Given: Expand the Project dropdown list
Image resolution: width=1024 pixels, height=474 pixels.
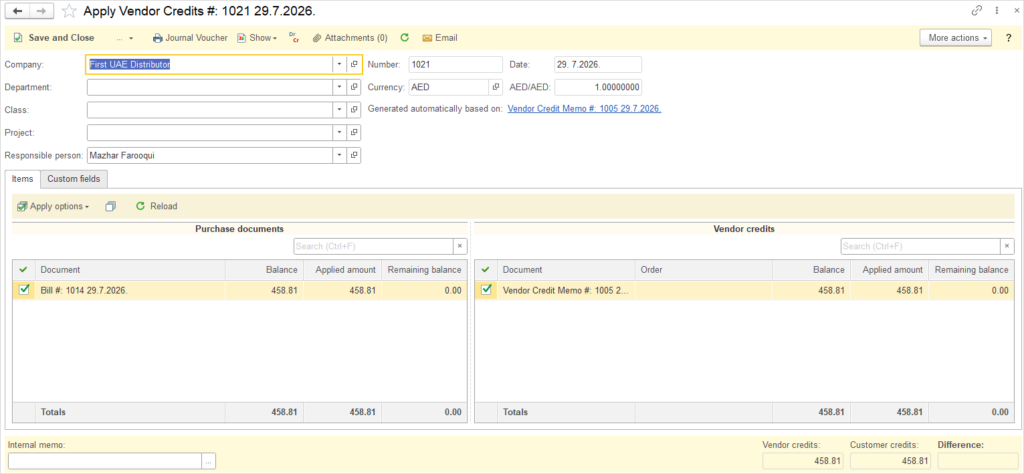Looking at the screenshot, I should pyautogui.click(x=339, y=133).
